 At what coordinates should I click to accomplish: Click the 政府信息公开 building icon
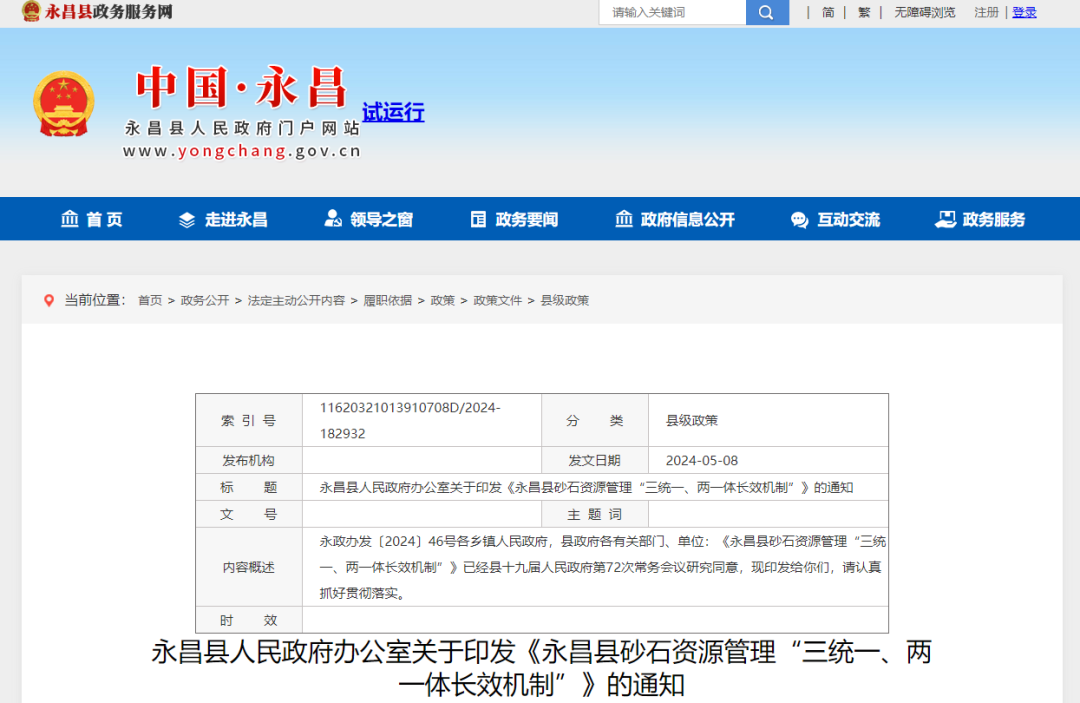(624, 219)
